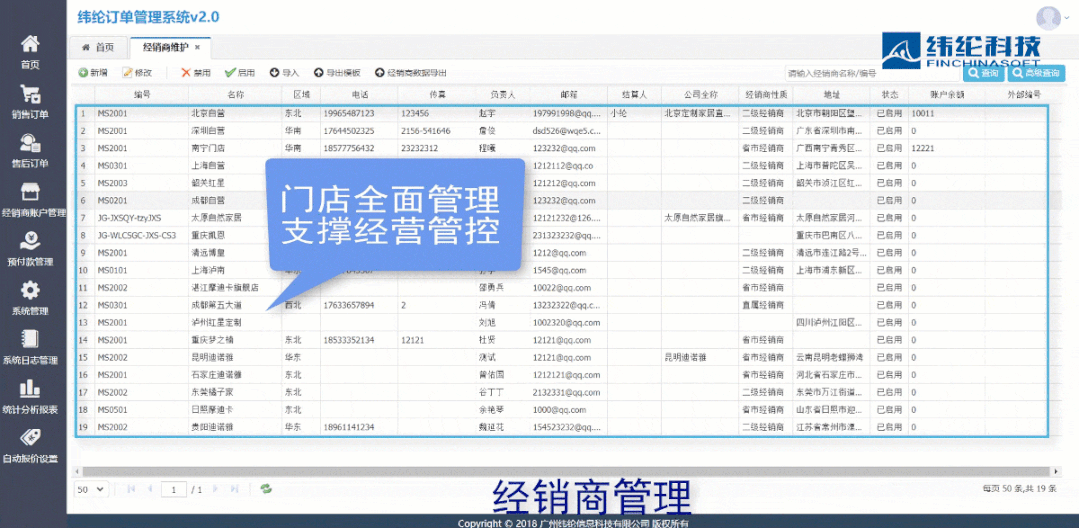Click the left arrow of horizontal scrollbar
Viewport: 1079px width, 528px height.
click(78, 472)
